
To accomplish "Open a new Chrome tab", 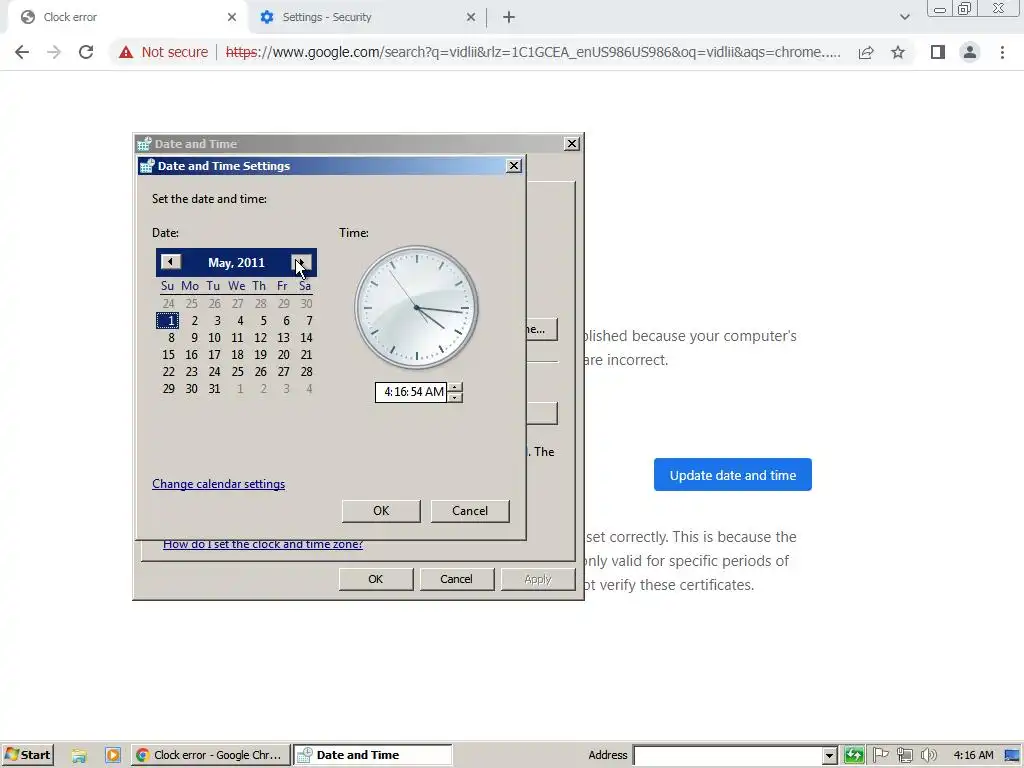I will click(509, 17).
